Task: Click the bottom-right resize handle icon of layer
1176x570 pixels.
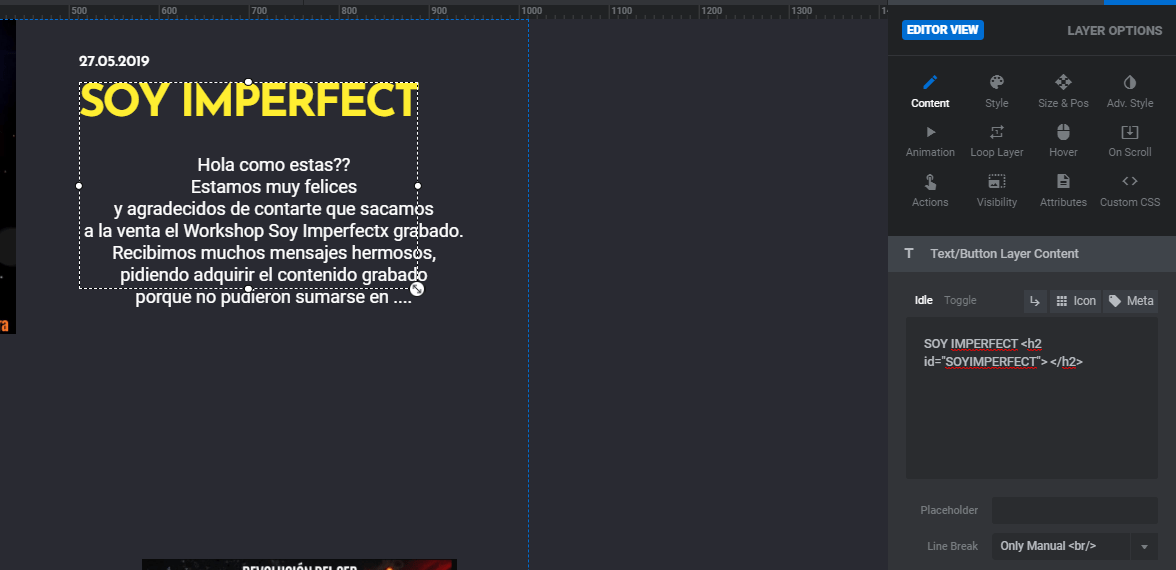Action: coord(417,290)
